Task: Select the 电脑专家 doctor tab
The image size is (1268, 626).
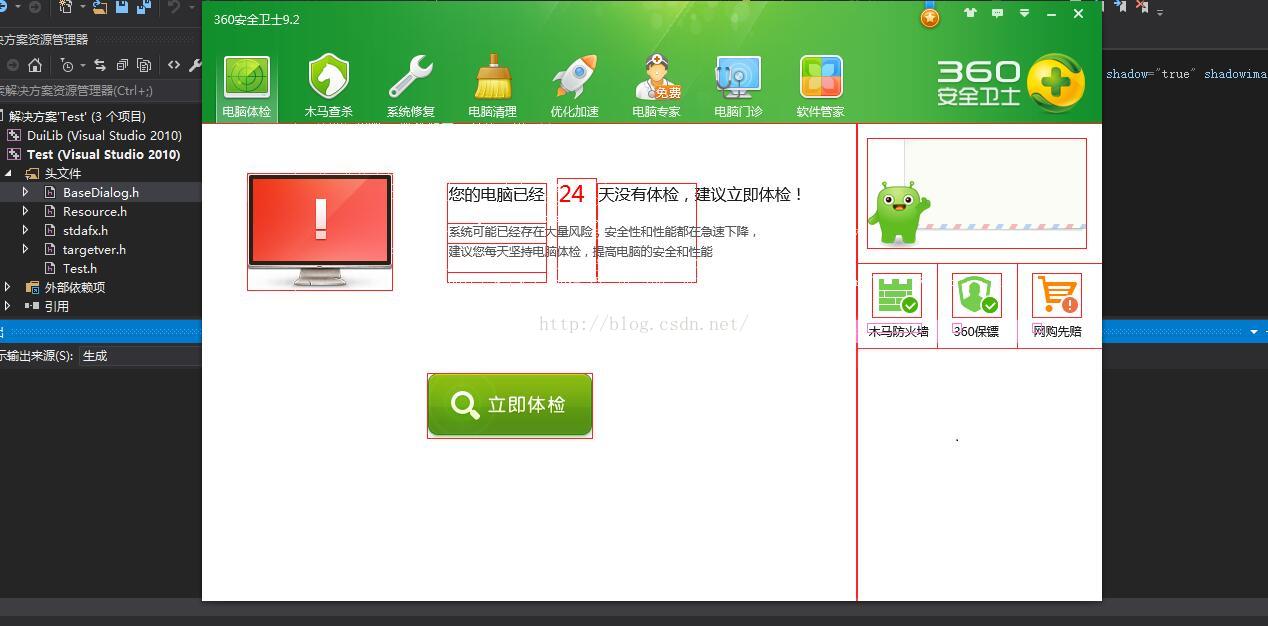Action: (657, 89)
